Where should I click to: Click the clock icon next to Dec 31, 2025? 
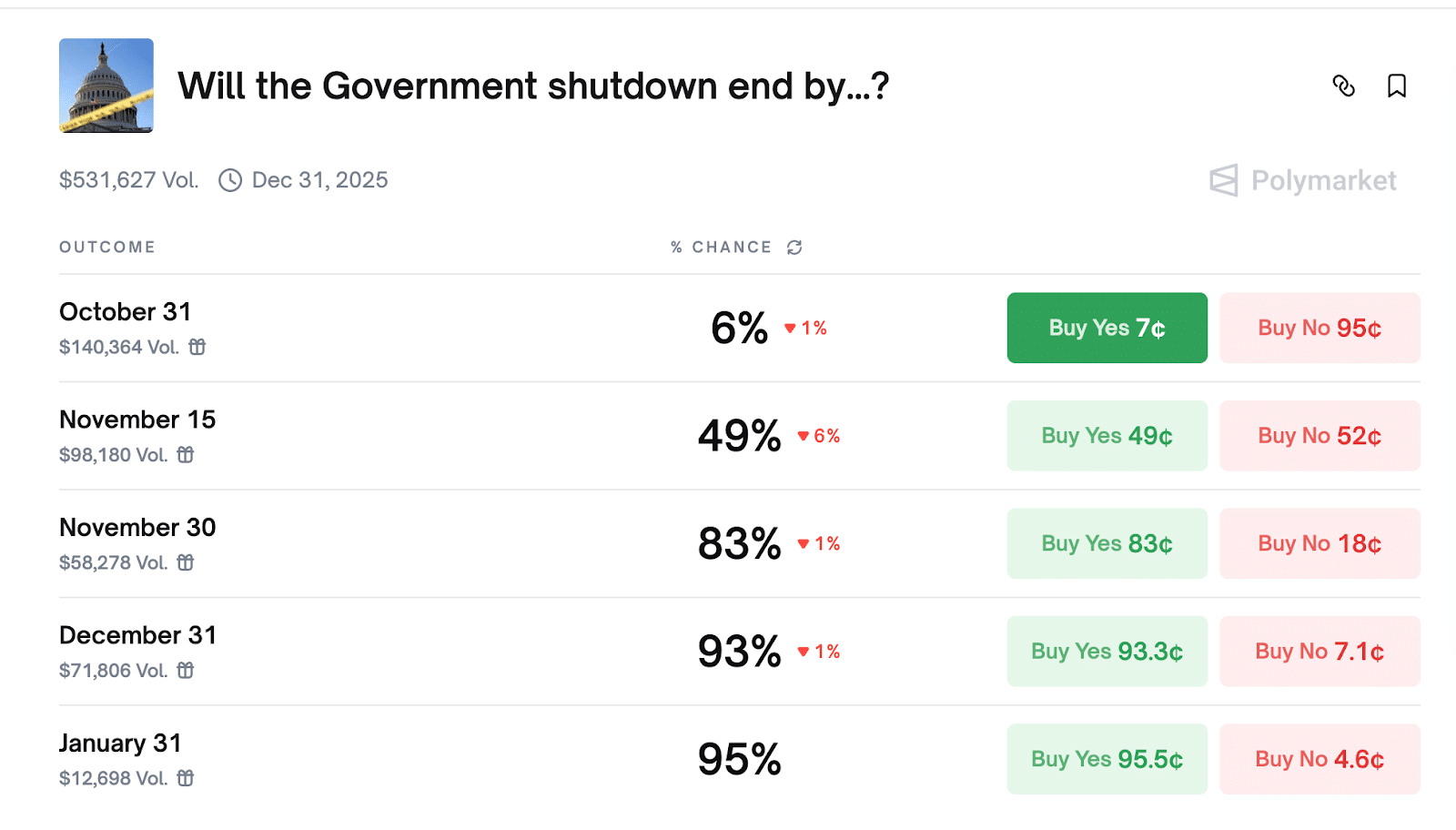[x=230, y=180]
